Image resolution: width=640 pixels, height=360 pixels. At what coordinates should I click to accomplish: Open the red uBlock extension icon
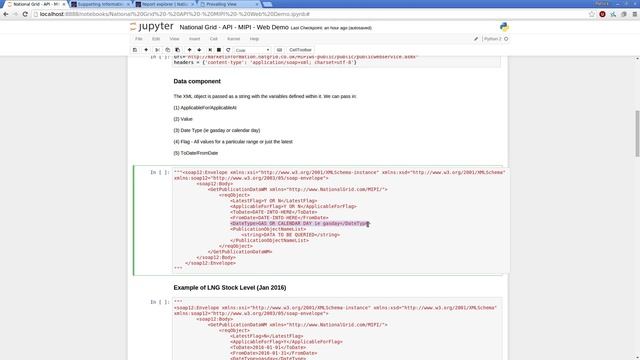tap(602, 14)
